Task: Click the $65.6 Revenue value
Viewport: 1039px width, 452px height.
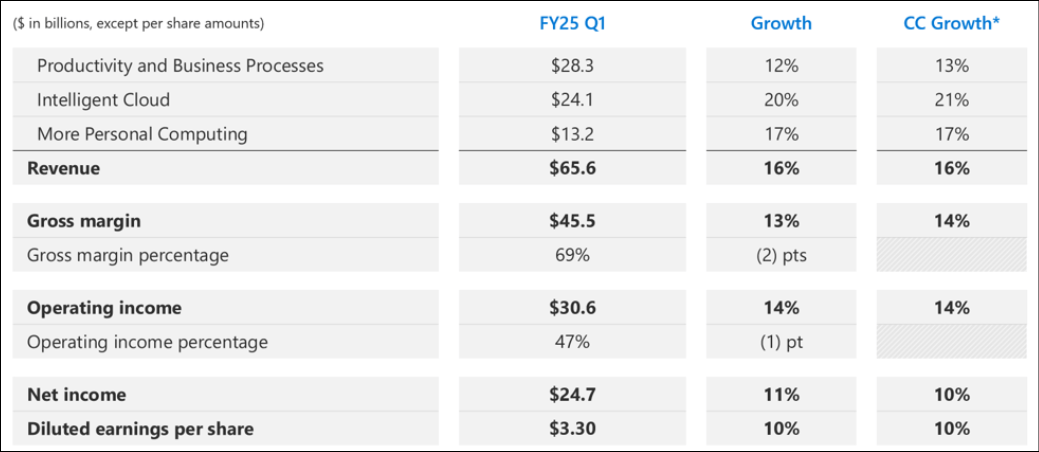Action: point(572,168)
